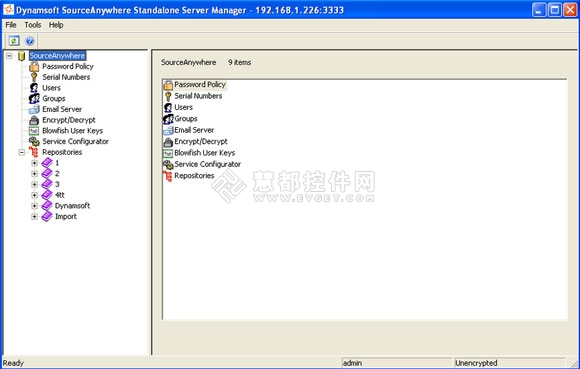Screen dimensions: 580x369
Task: Select the 4tt repository label
Action: point(60,195)
